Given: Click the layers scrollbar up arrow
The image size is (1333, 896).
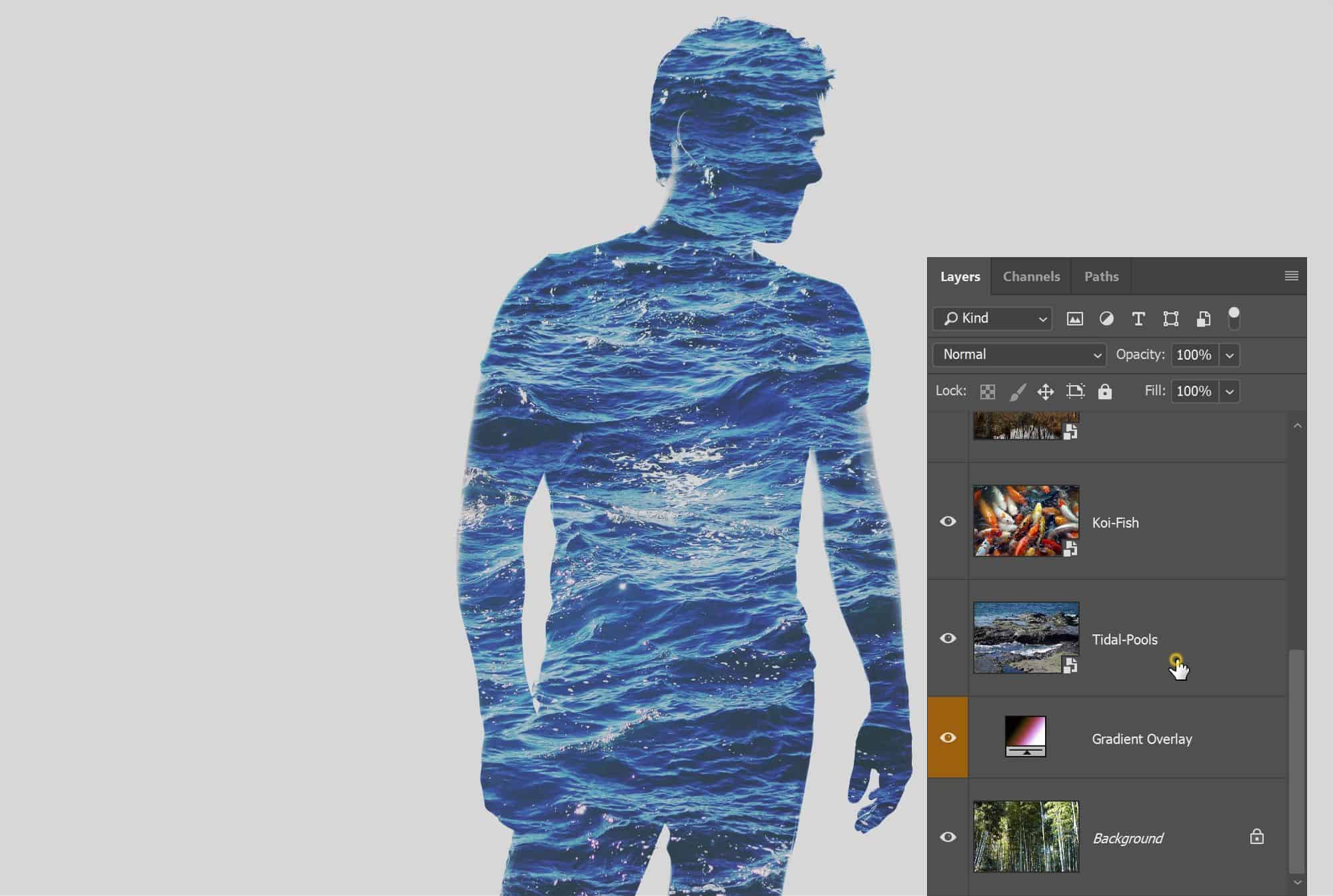Looking at the screenshot, I should pos(1297,426).
